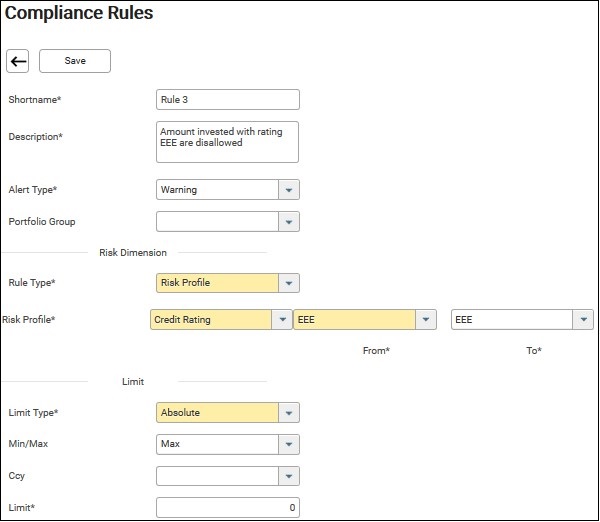600x522 pixels.
Task: Open the From rating EEE dropdown arrow
Action: click(x=426, y=320)
